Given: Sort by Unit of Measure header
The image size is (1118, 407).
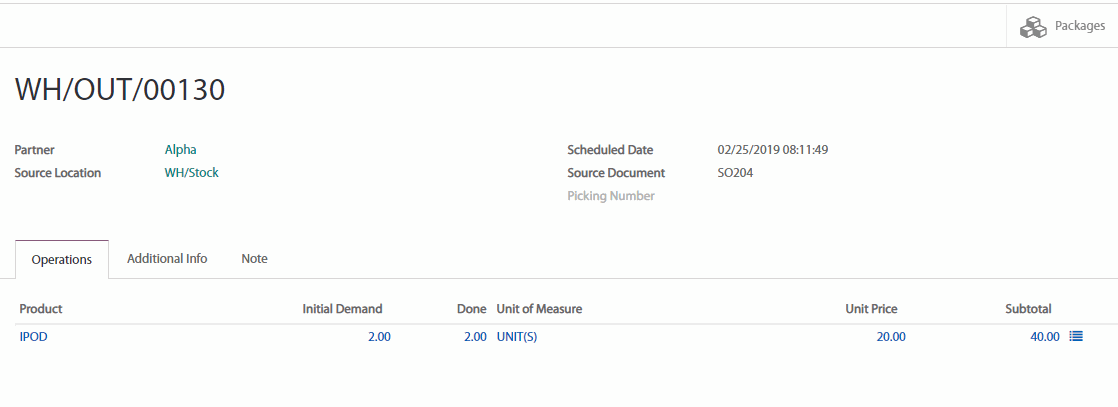Looking at the screenshot, I should (x=539, y=309).
